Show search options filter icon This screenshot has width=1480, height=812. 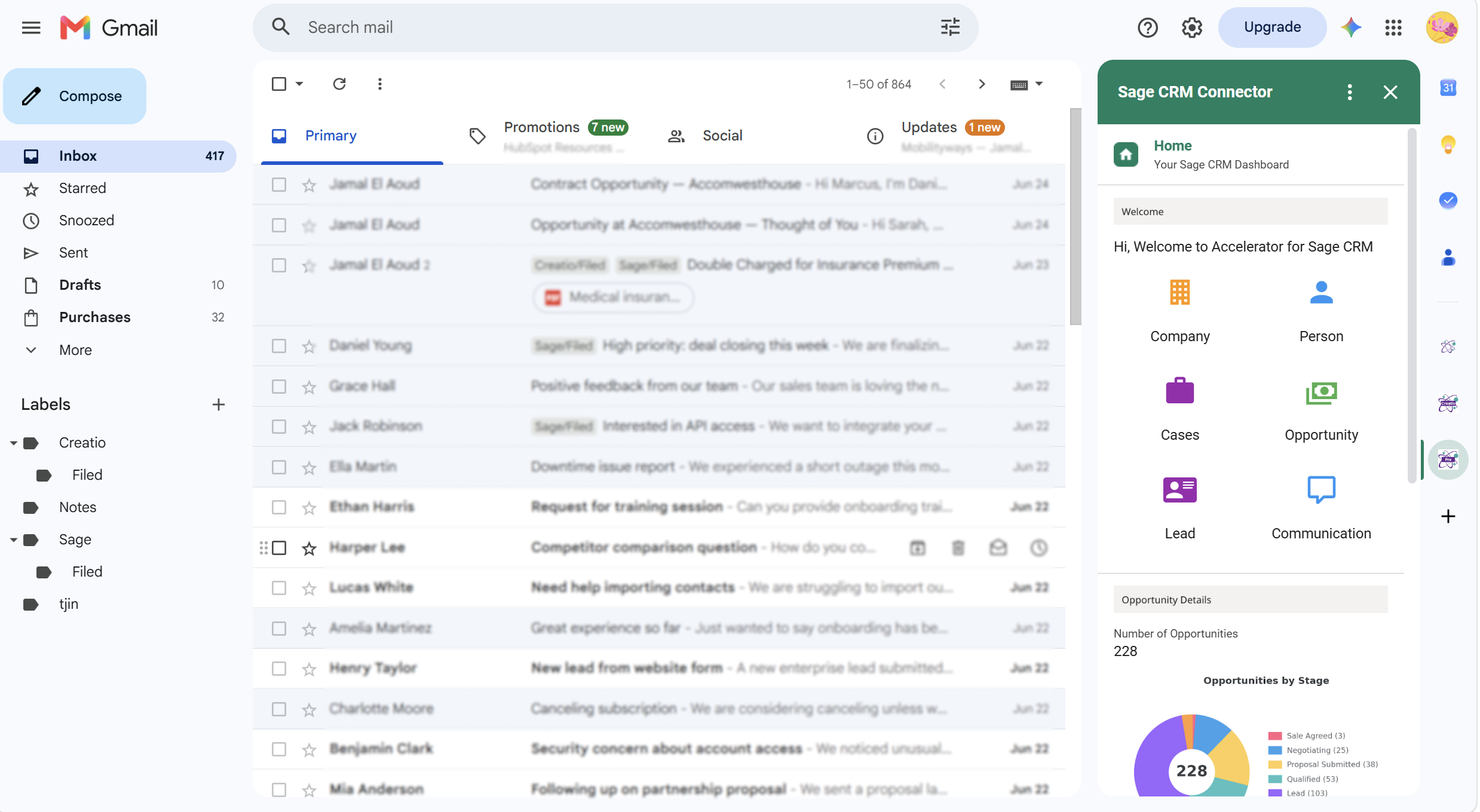(x=950, y=27)
